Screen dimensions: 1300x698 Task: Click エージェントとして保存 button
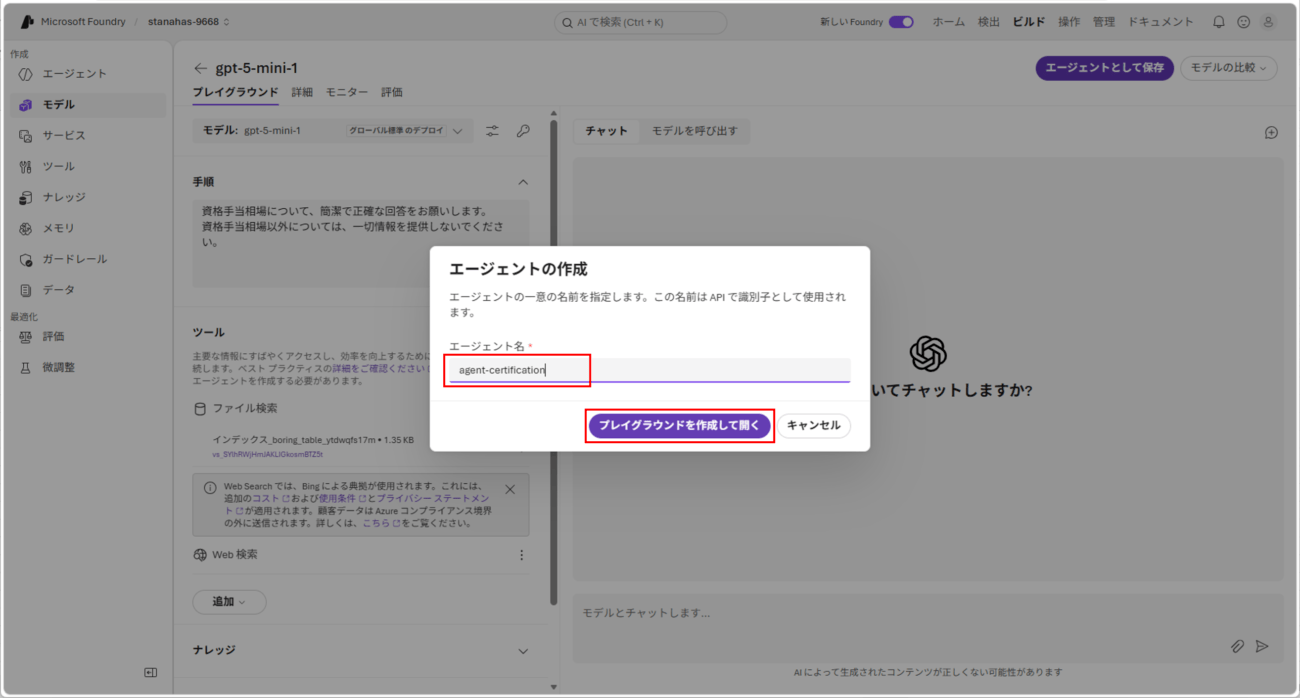[x=1105, y=68]
